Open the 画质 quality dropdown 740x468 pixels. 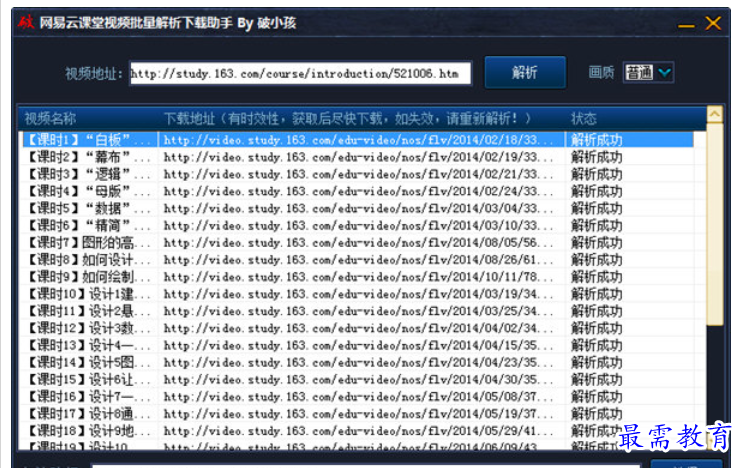648,73
